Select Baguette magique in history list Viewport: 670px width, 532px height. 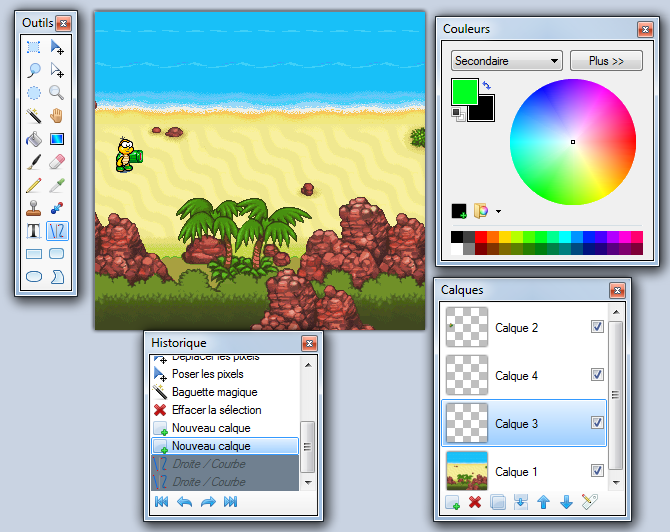[214, 392]
